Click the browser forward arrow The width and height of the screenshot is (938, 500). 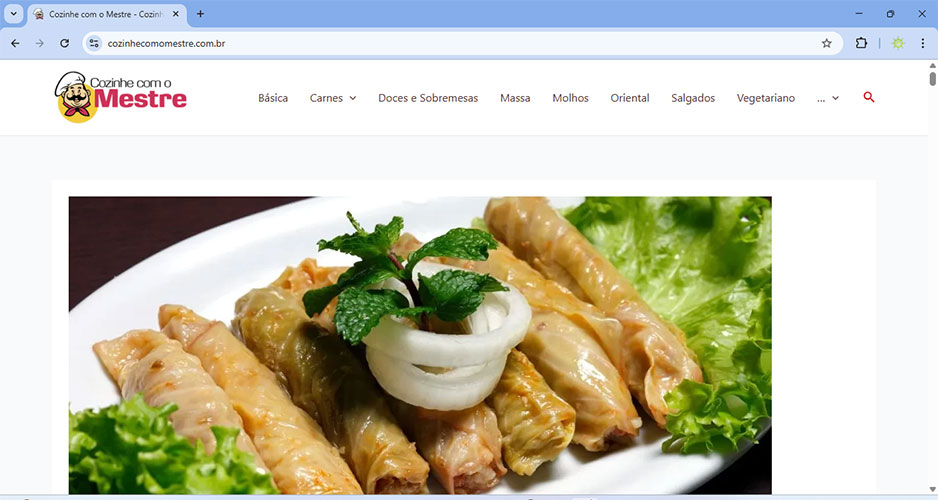pos(39,43)
